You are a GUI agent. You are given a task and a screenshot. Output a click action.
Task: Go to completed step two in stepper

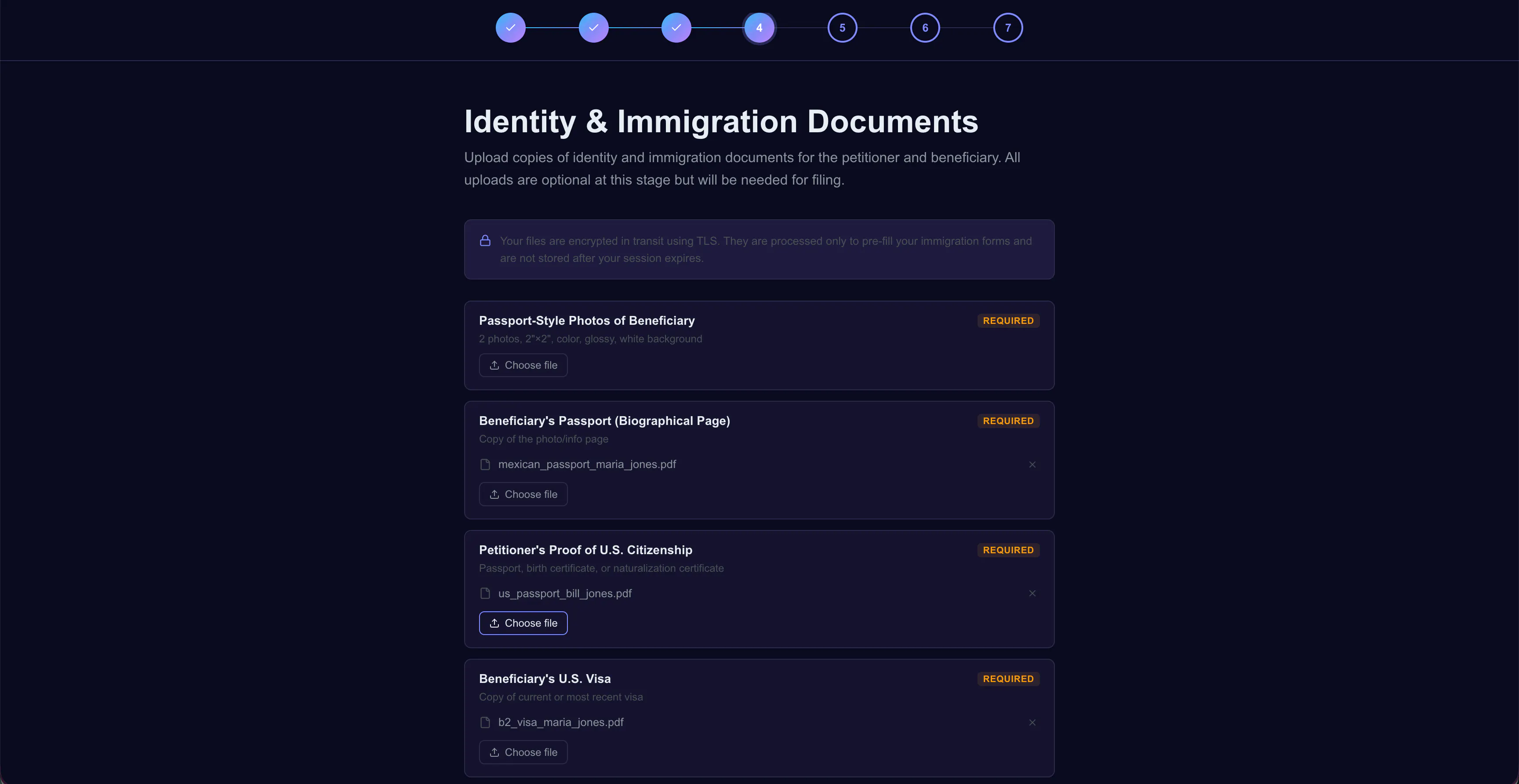[x=593, y=28]
